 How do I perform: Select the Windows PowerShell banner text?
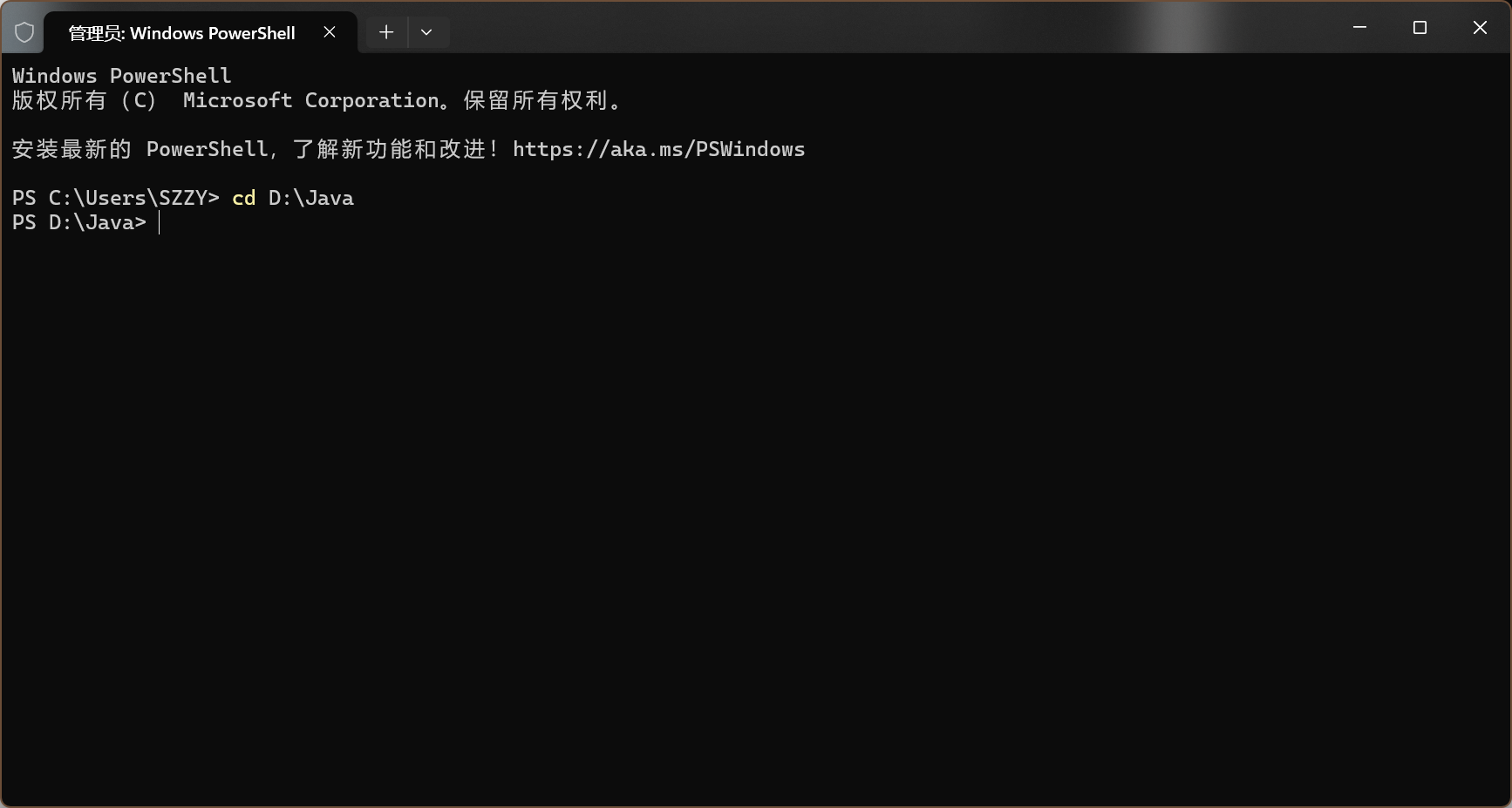pos(121,75)
